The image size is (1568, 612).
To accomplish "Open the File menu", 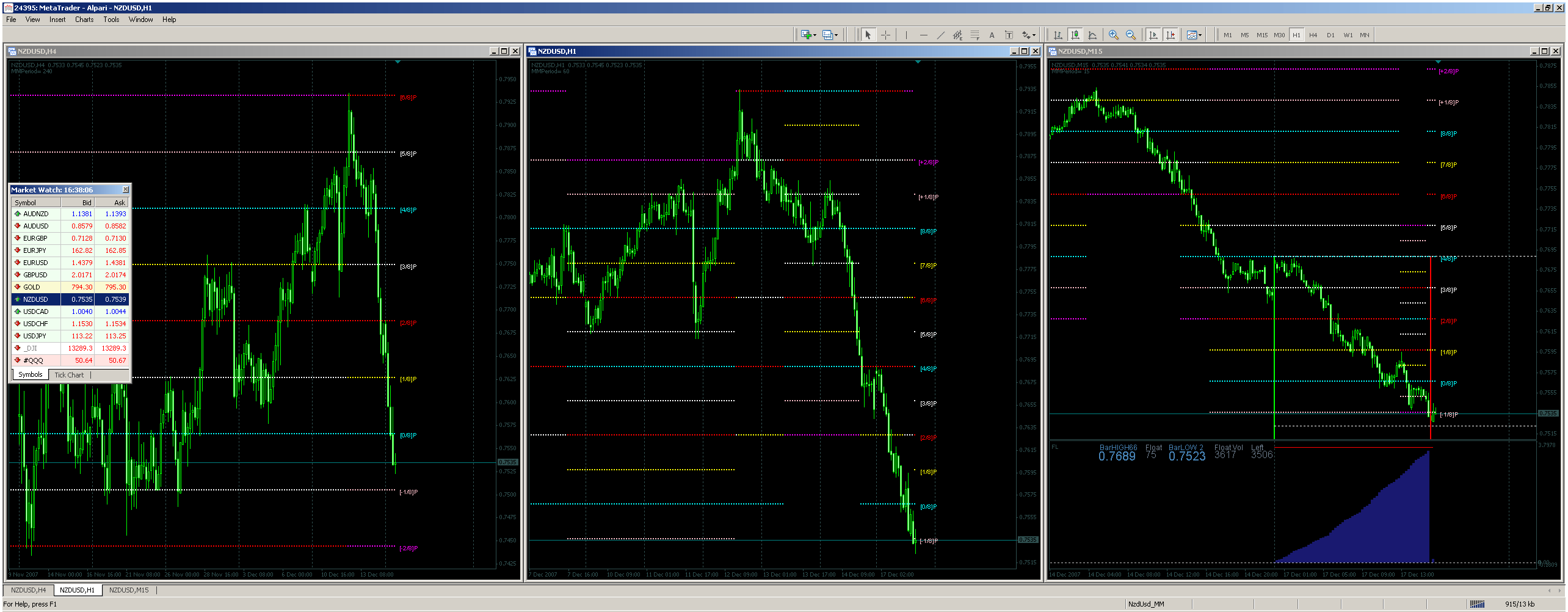I will click(x=11, y=20).
